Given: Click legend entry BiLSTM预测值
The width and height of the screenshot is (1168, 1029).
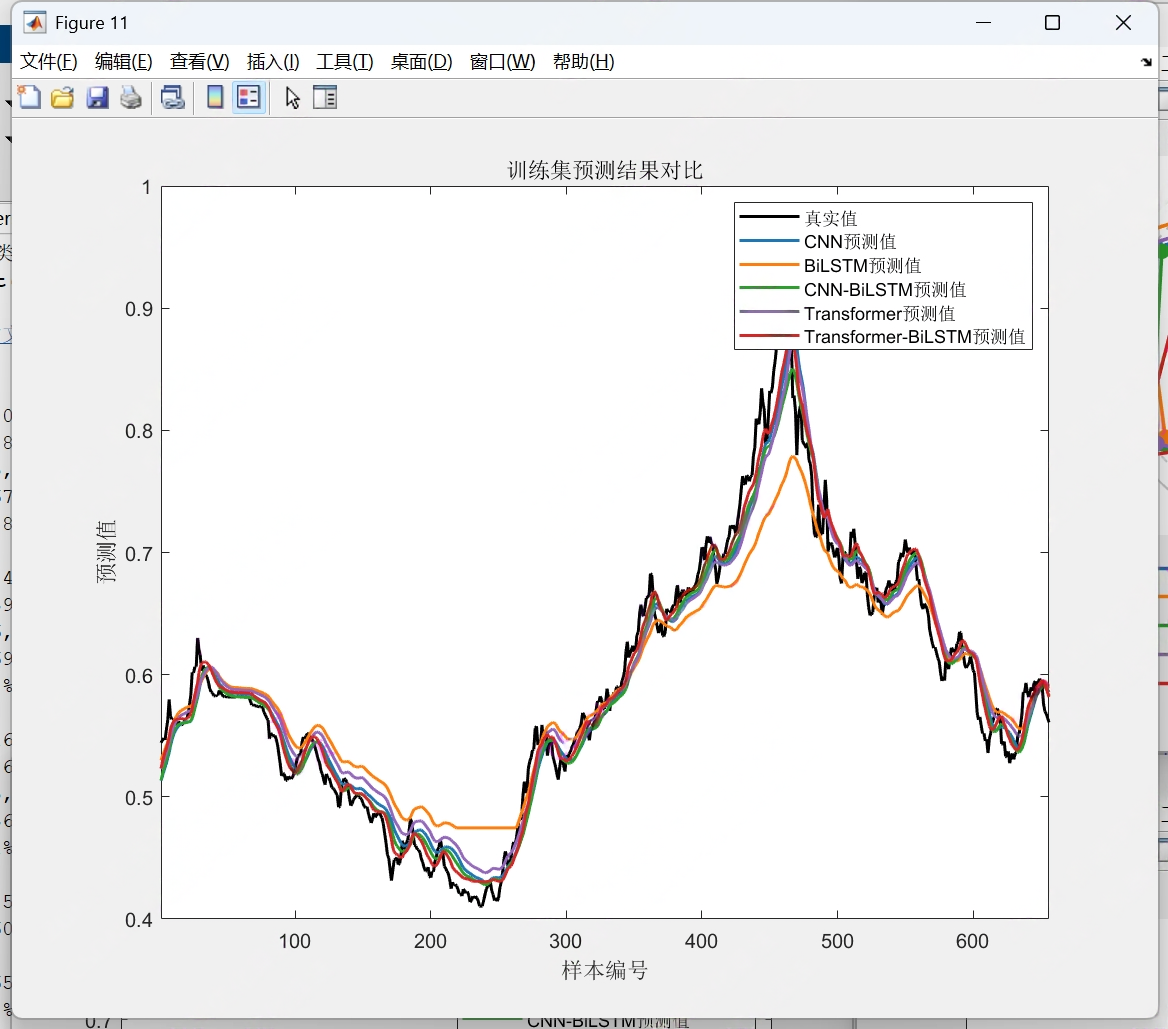Looking at the screenshot, I should (x=863, y=265).
